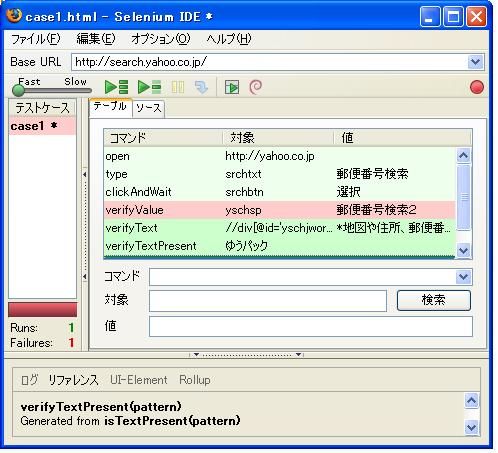Click command table scrollbar up arrow

[464, 155]
